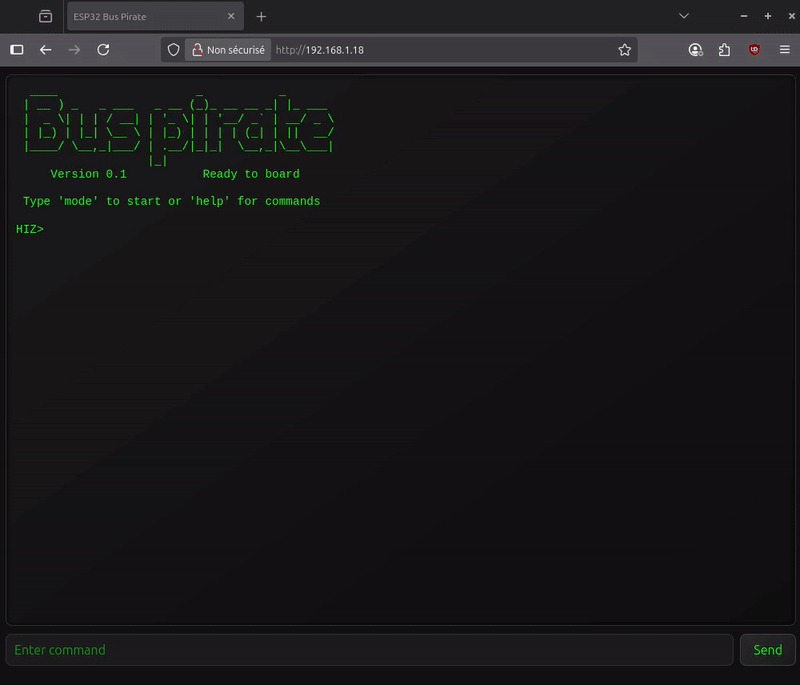
Task: Focus the address bar showing 192.168.1.18
Action: tap(440, 50)
